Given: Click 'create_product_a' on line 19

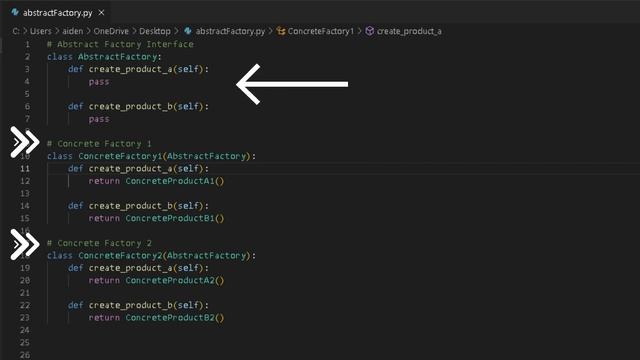Looking at the screenshot, I should tap(131, 268).
